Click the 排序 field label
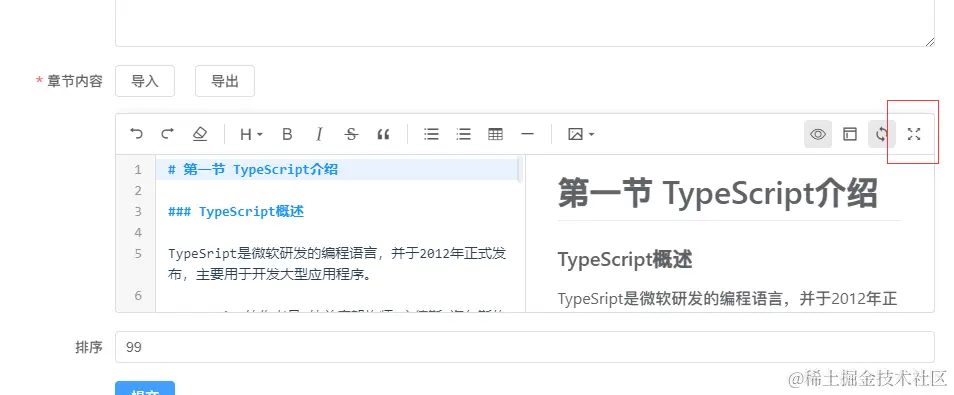The width and height of the screenshot is (954, 395). point(89,348)
